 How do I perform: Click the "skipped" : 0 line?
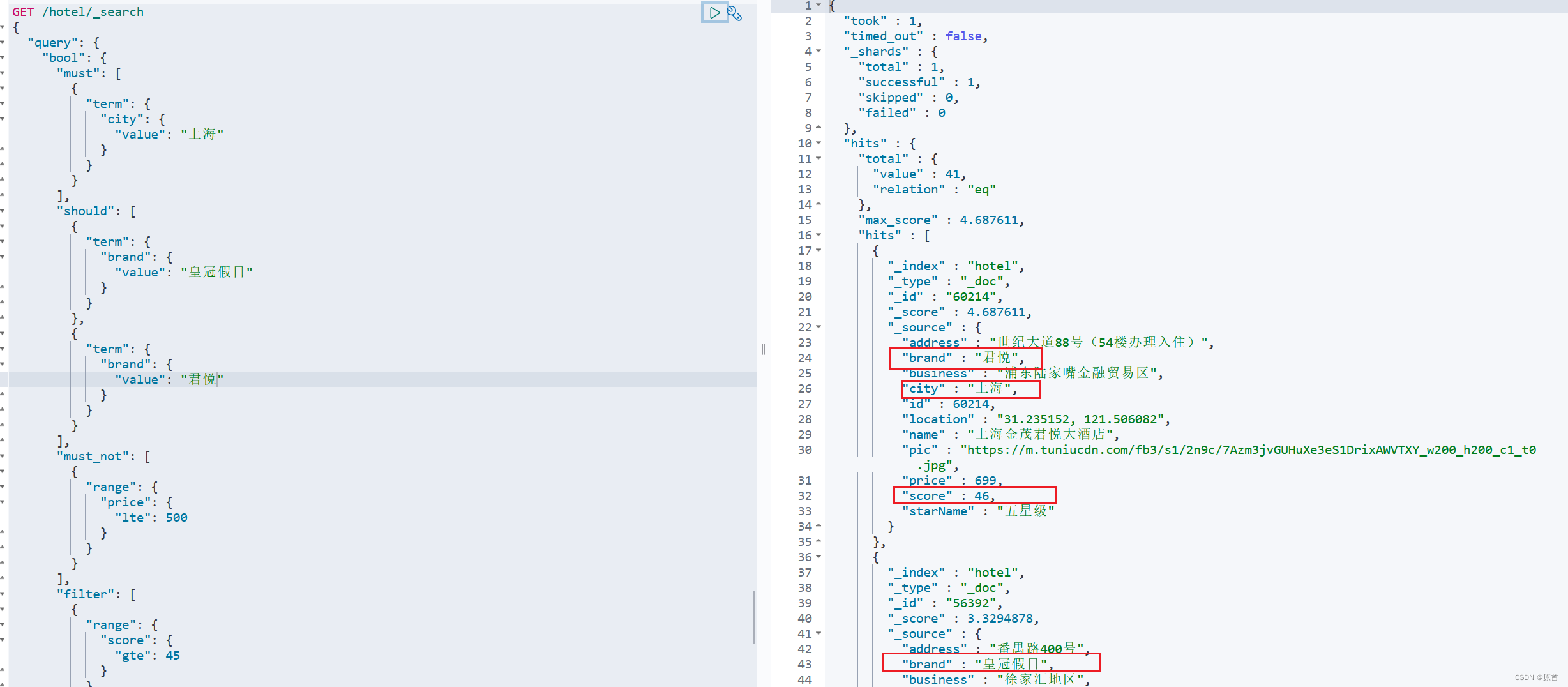[908, 98]
